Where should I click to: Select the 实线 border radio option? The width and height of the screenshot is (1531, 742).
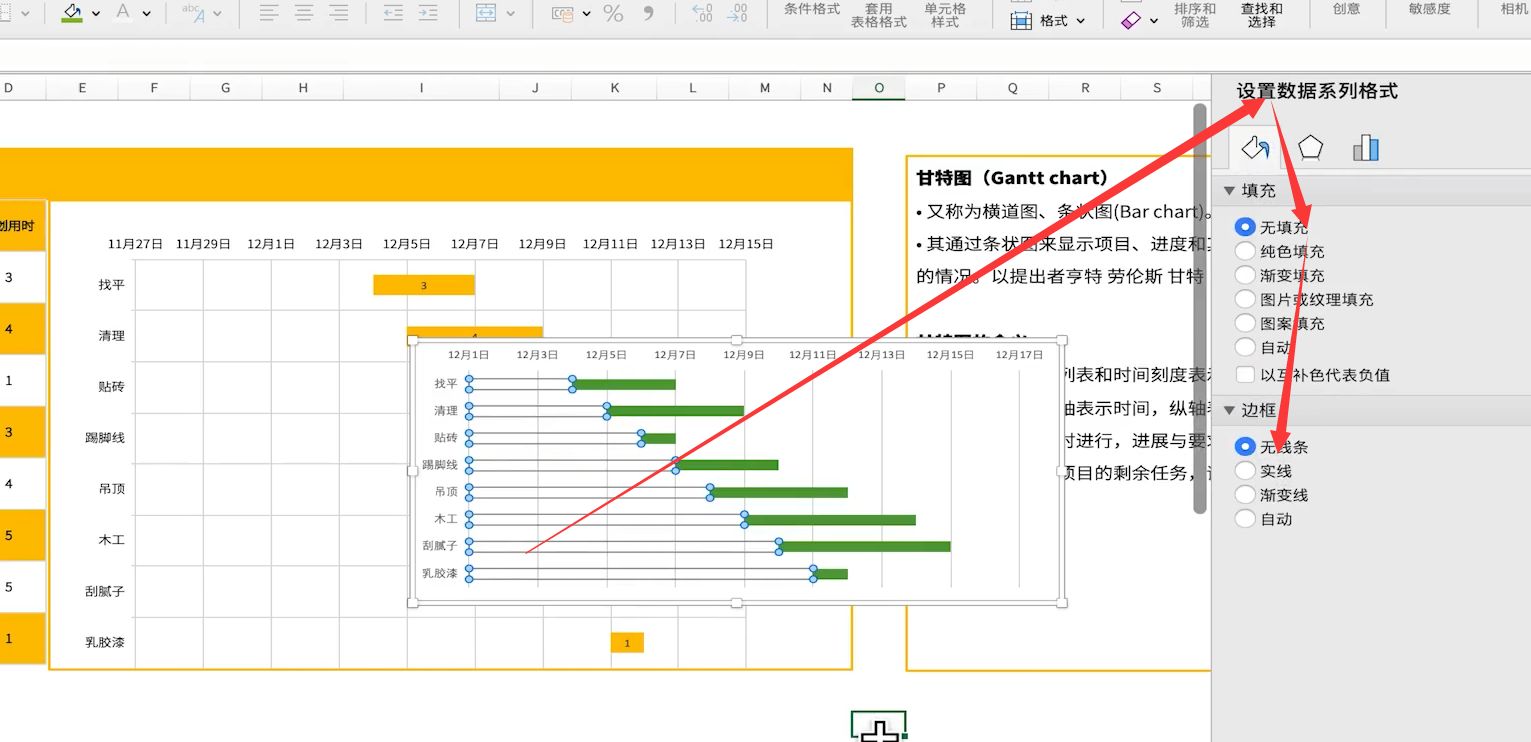point(1245,470)
